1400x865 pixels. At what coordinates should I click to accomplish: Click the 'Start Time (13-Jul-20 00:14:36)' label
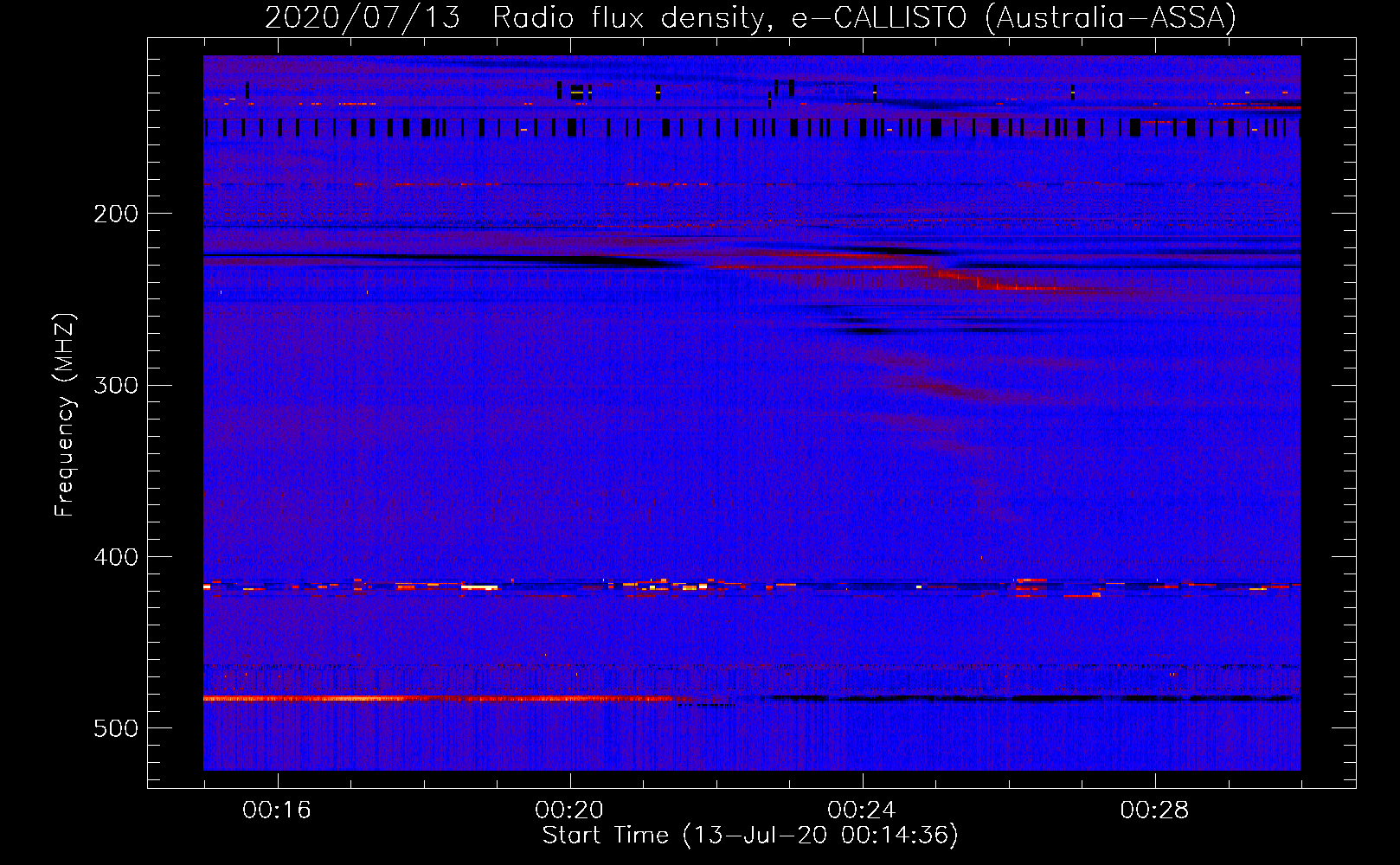point(750,836)
